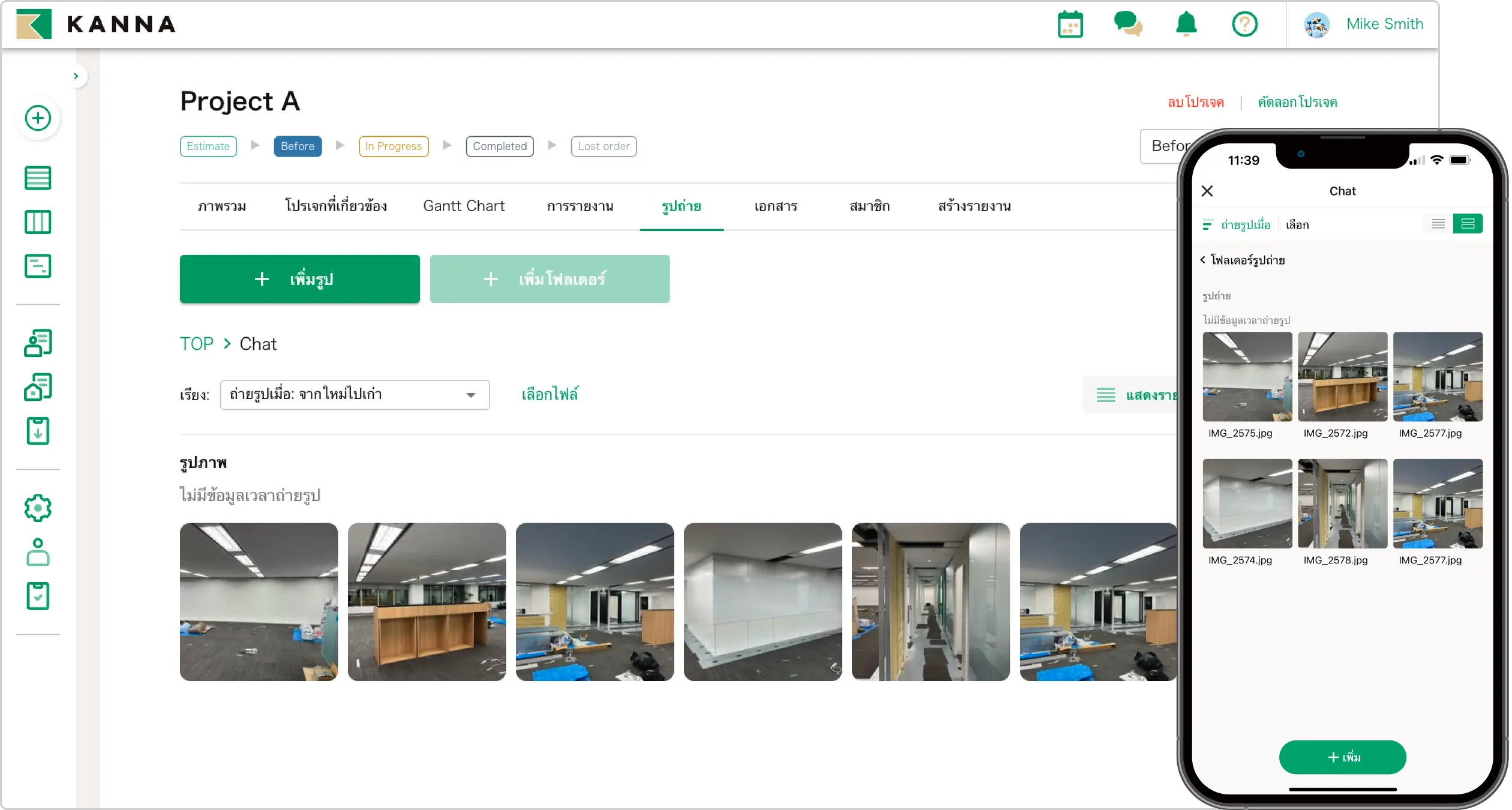Click the notifications bell icon

coord(1186,25)
